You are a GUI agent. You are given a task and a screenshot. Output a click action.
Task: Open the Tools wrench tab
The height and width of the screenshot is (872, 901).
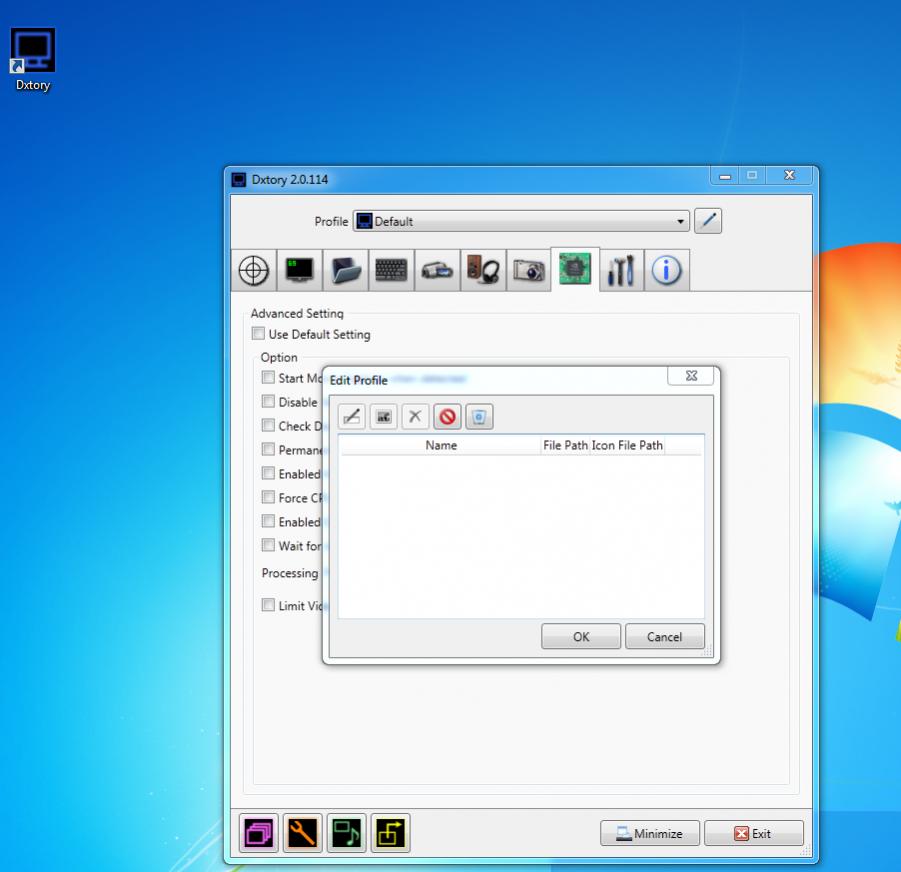tap(621, 270)
